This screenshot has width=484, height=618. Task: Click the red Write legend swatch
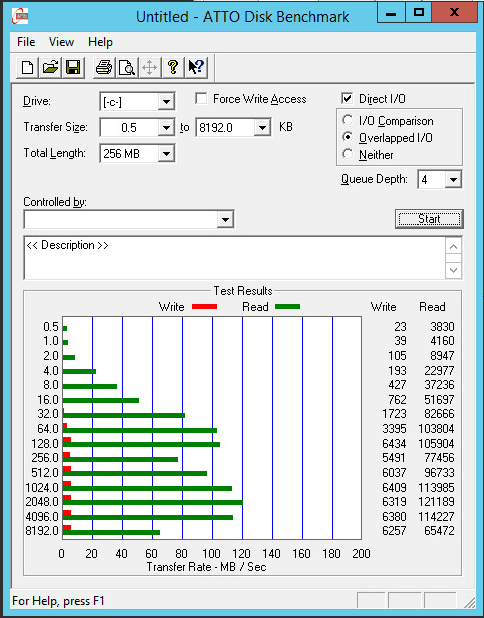coord(204,307)
